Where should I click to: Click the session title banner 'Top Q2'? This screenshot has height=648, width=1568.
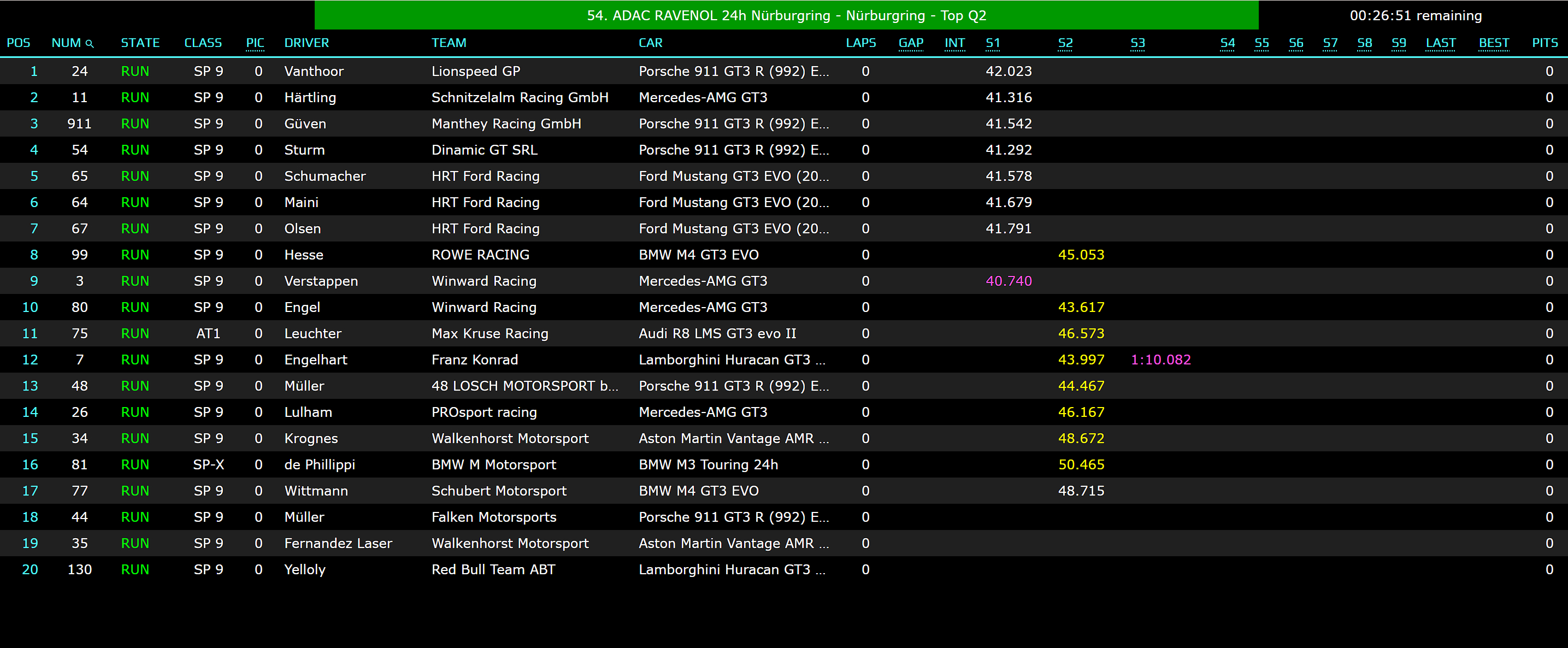[786, 15]
